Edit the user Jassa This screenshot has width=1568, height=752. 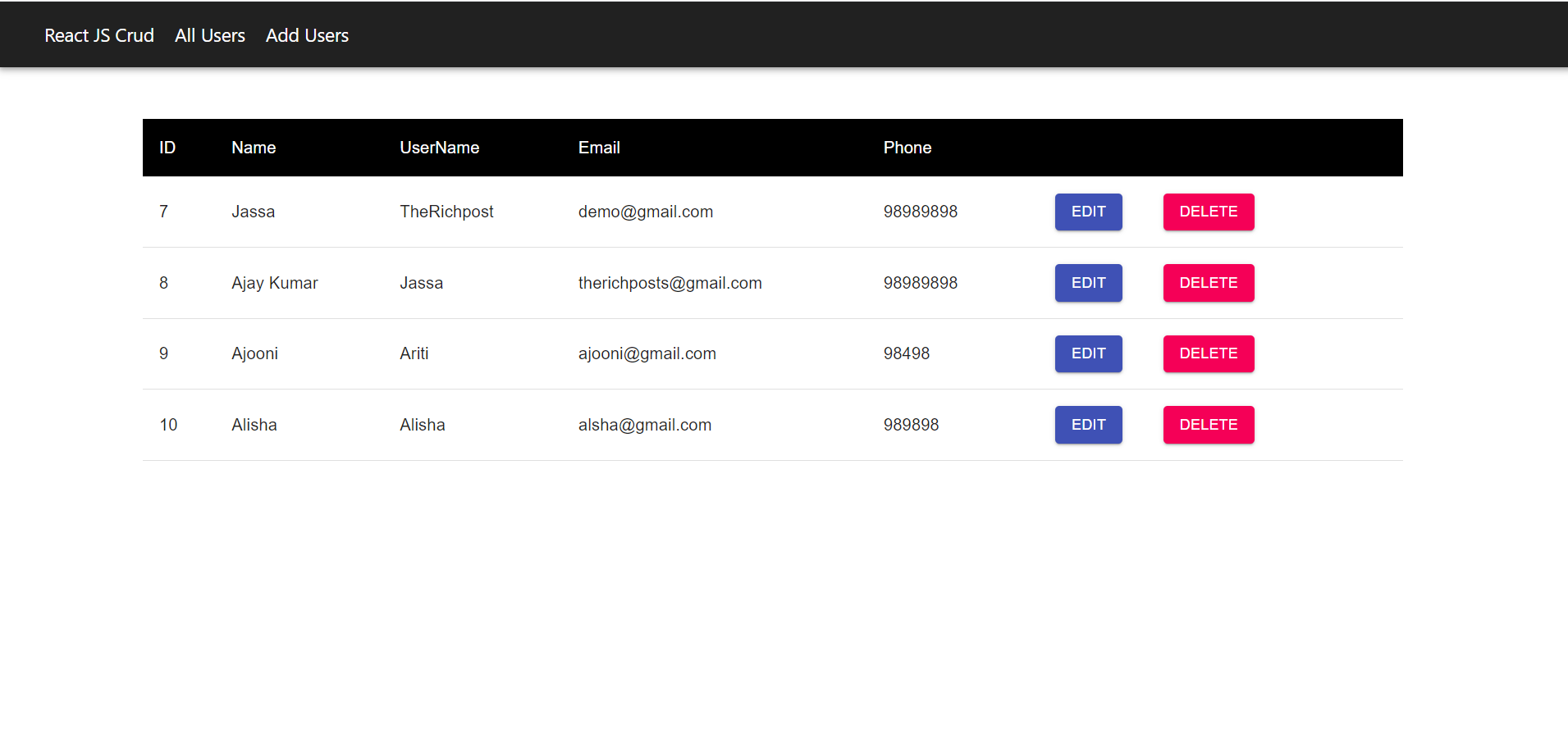click(x=1088, y=212)
